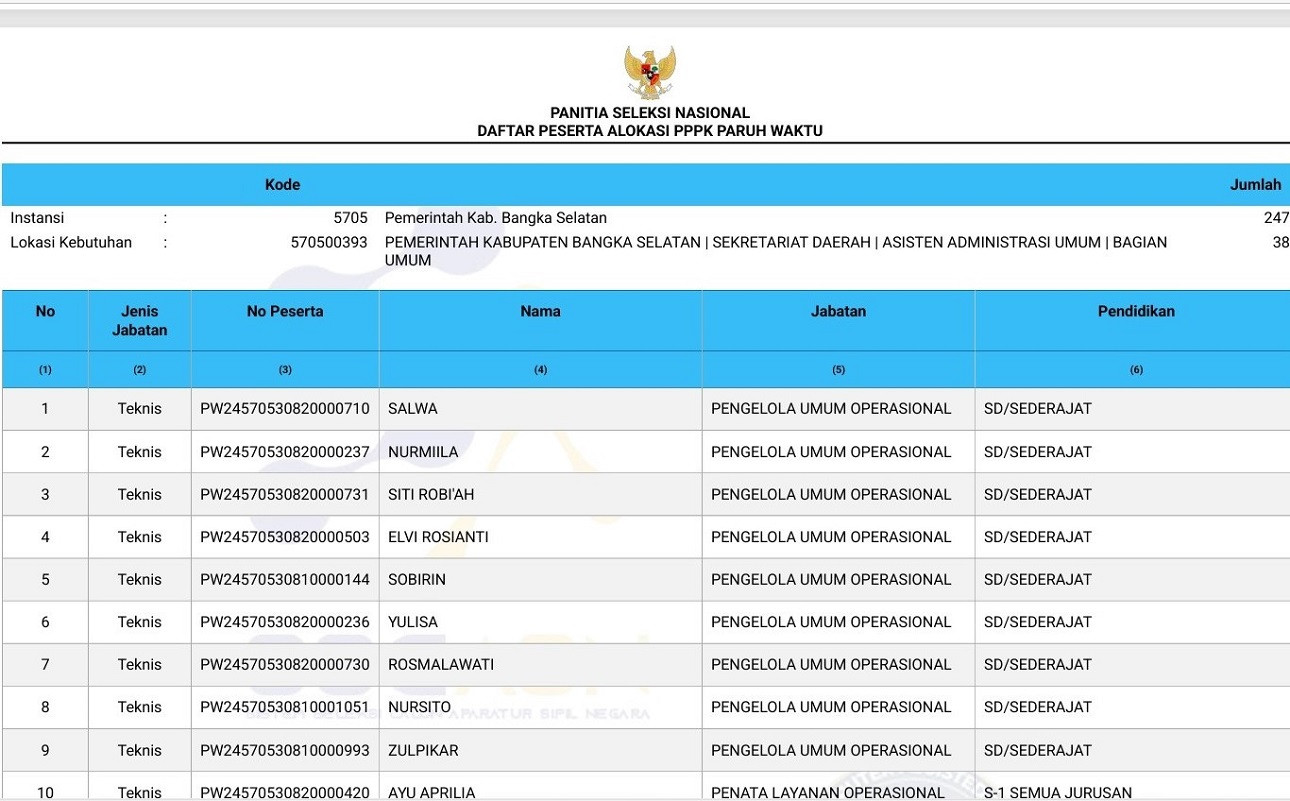Screen dimensions: 1290x801
Task: Click the Kode header label
Action: (282, 185)
